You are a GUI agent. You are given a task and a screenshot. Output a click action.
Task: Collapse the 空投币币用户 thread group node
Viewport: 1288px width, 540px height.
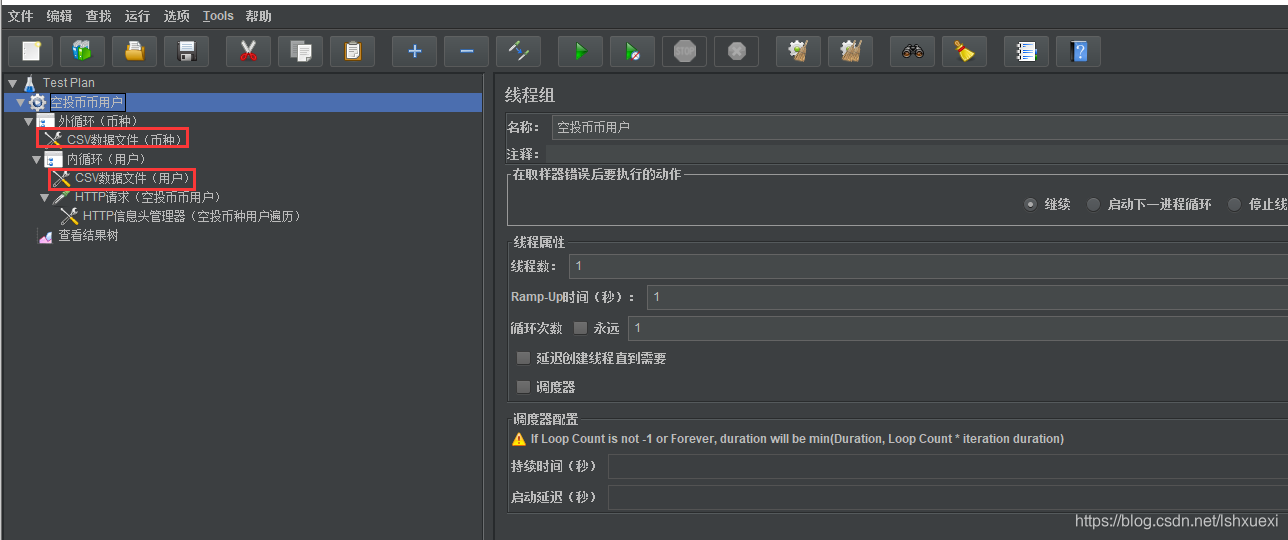point(20,102)
